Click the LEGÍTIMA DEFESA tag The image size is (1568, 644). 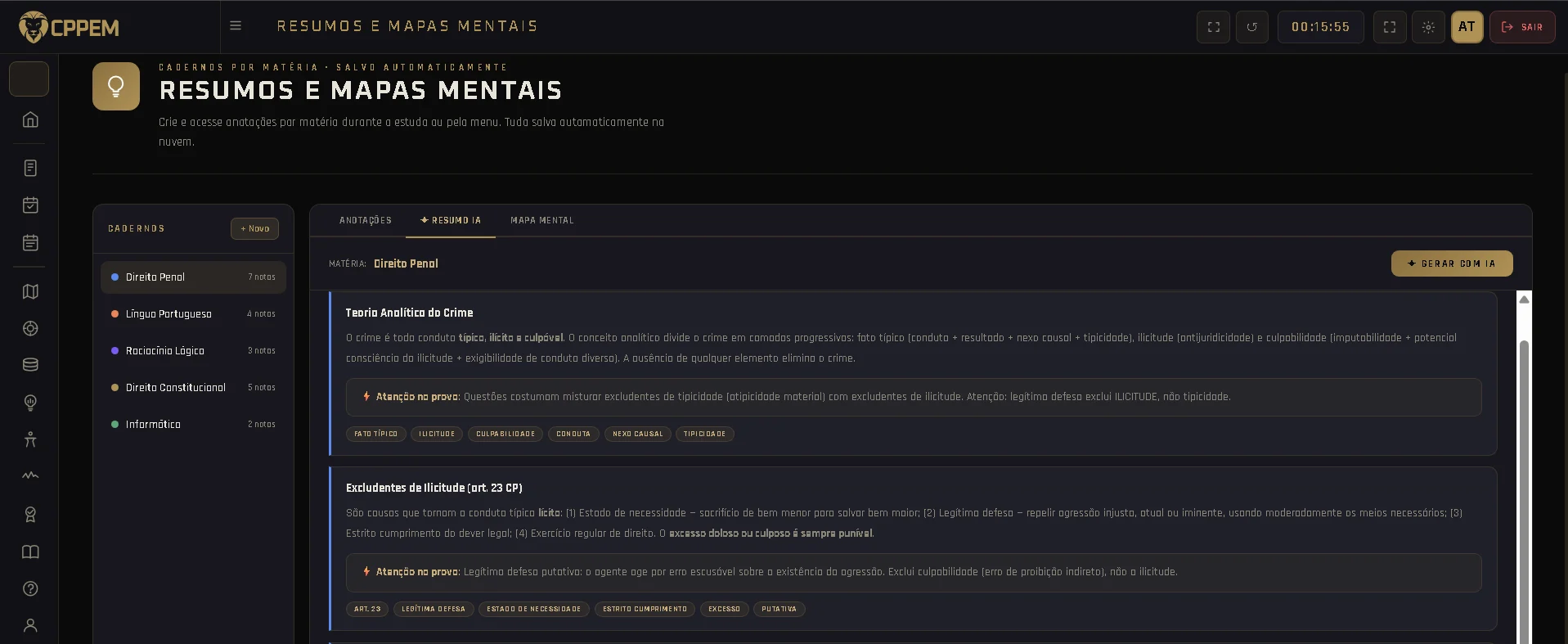click(434, 610)
